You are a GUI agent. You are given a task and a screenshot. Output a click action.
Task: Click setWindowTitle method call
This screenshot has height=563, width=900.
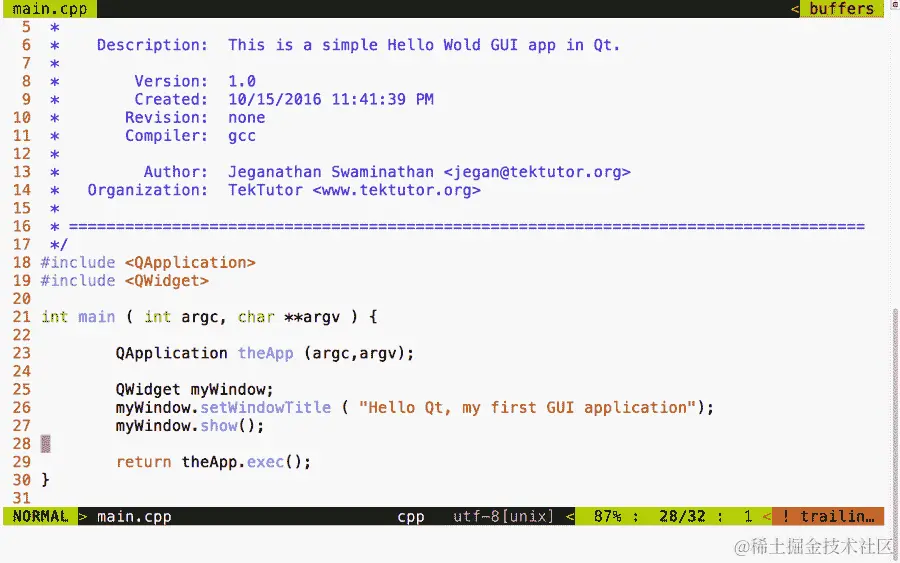pos(265,407)
